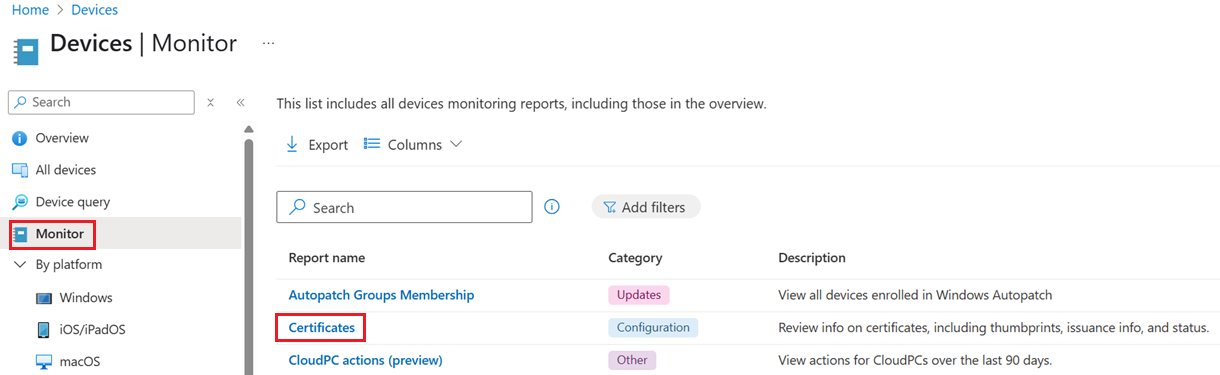Click the Description column header
This screenshot has height=375, width=1220.
tap(812, 258)
